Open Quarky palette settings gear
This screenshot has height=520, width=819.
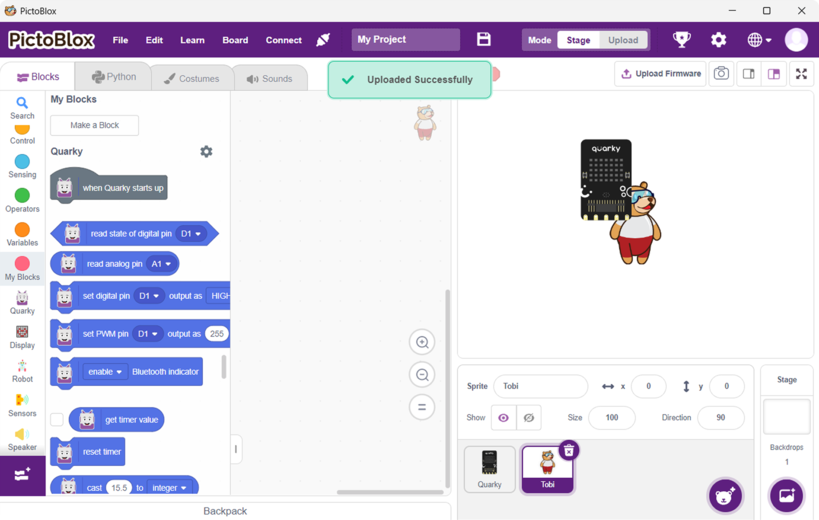(x=206, y=151)
